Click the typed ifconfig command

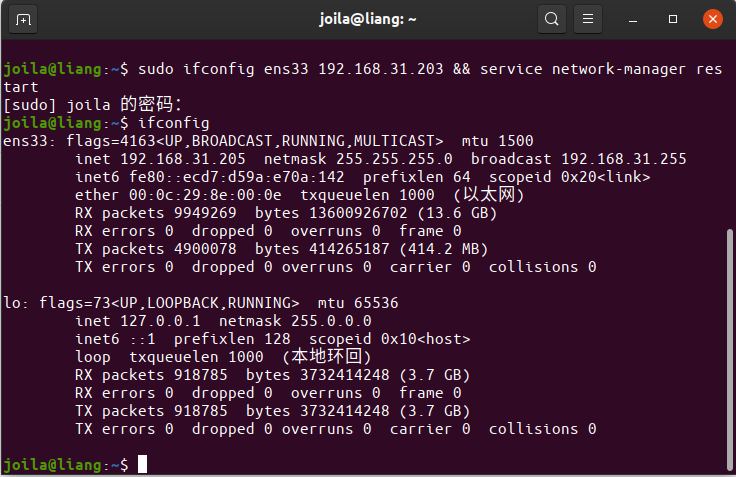(174, 123)
